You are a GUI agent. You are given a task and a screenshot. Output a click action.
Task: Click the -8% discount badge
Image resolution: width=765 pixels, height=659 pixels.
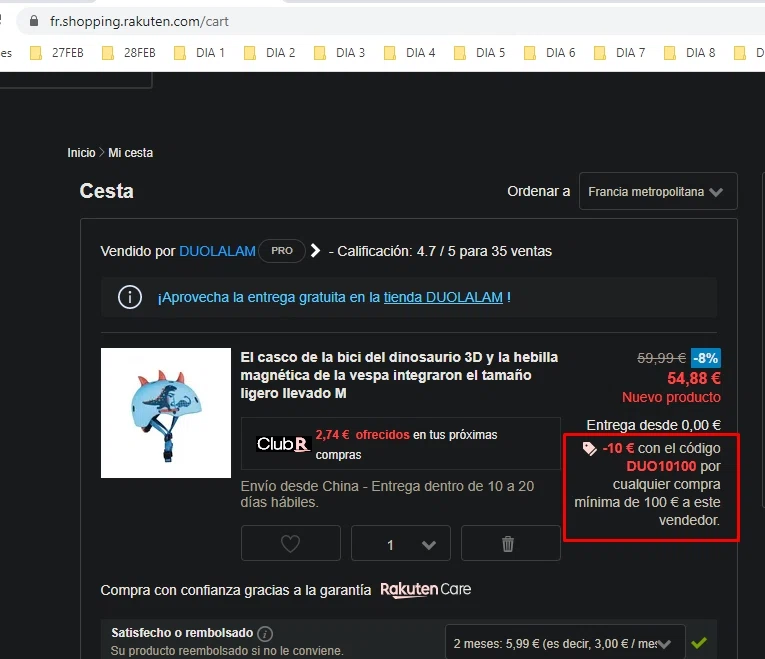coord(705,359)
